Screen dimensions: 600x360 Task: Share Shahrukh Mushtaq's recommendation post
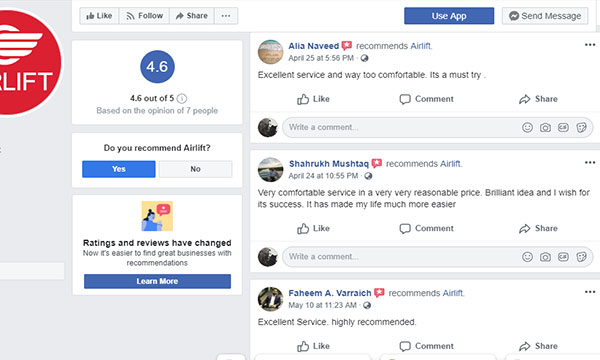click(x=538, y=228)
